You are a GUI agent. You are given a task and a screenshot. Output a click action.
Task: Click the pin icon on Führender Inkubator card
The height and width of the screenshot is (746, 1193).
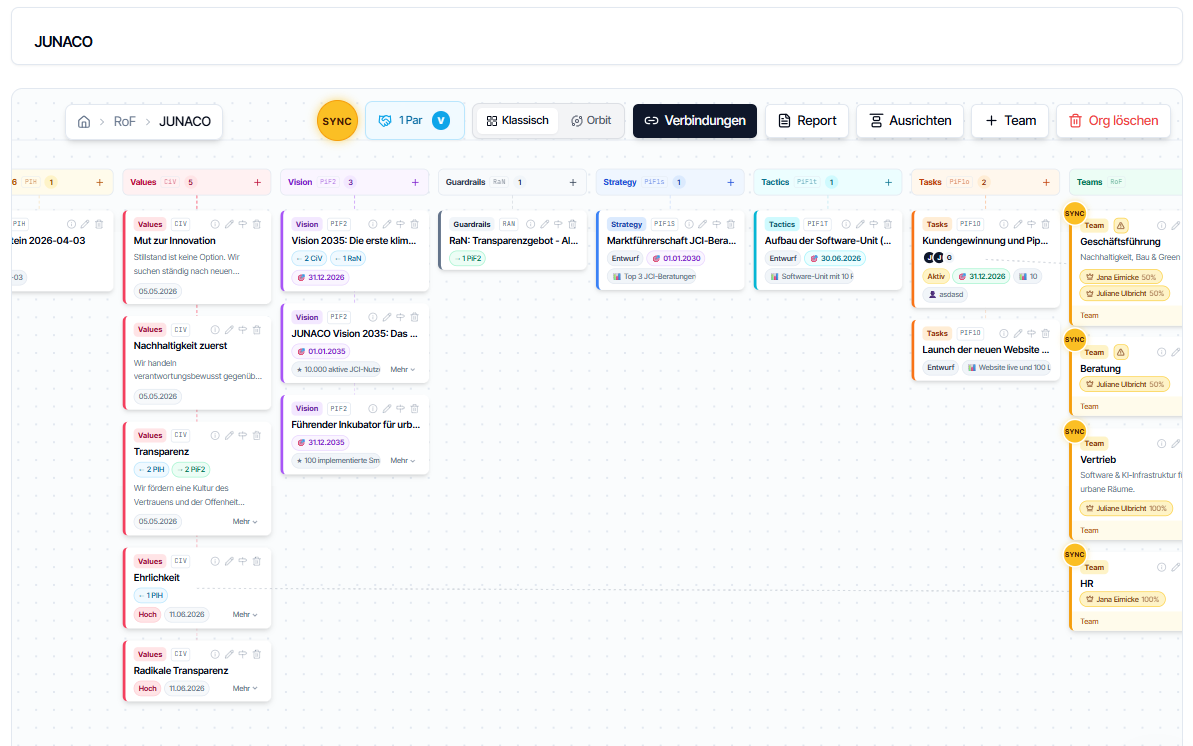tap(400, 409)
